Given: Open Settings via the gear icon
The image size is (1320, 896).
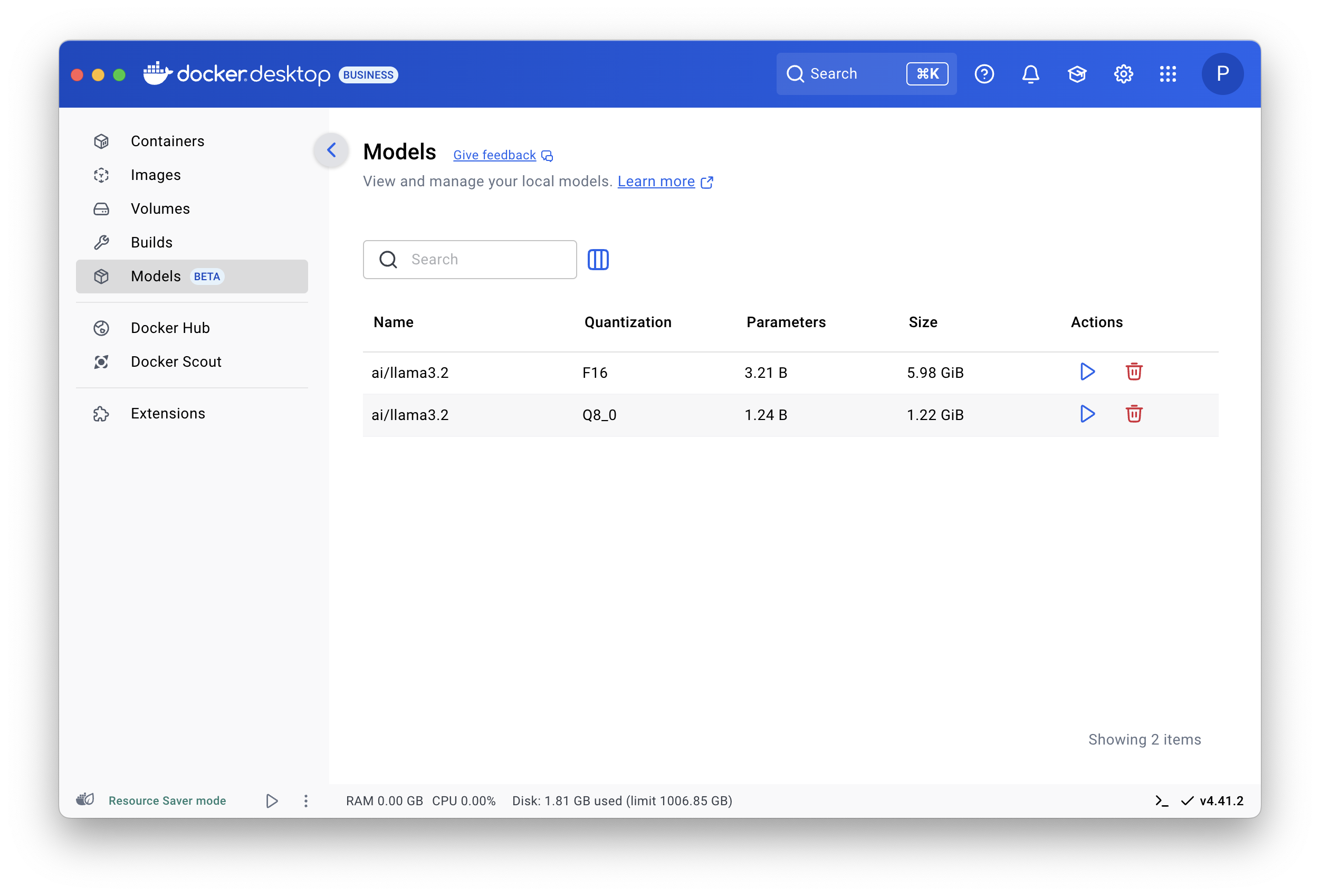Looking at the screenshot, I should [x=1123, y=74].
